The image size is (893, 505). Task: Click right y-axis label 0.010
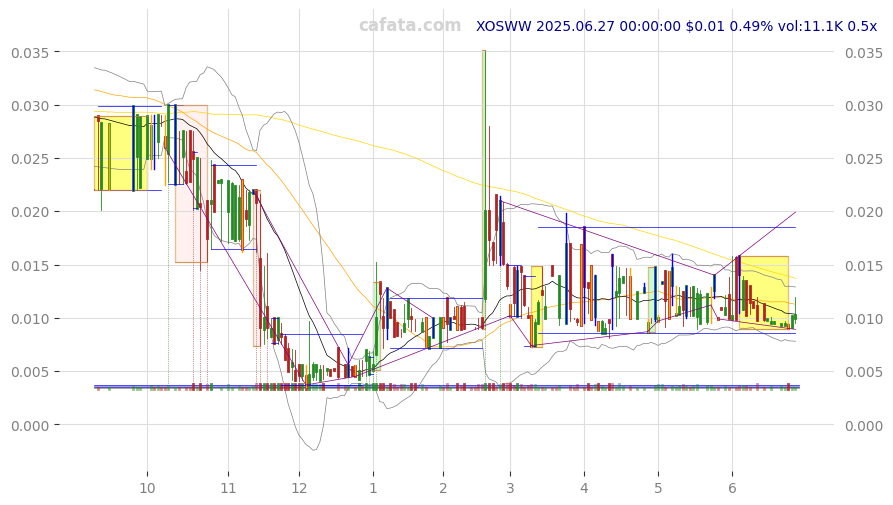[x=863, y=319]
